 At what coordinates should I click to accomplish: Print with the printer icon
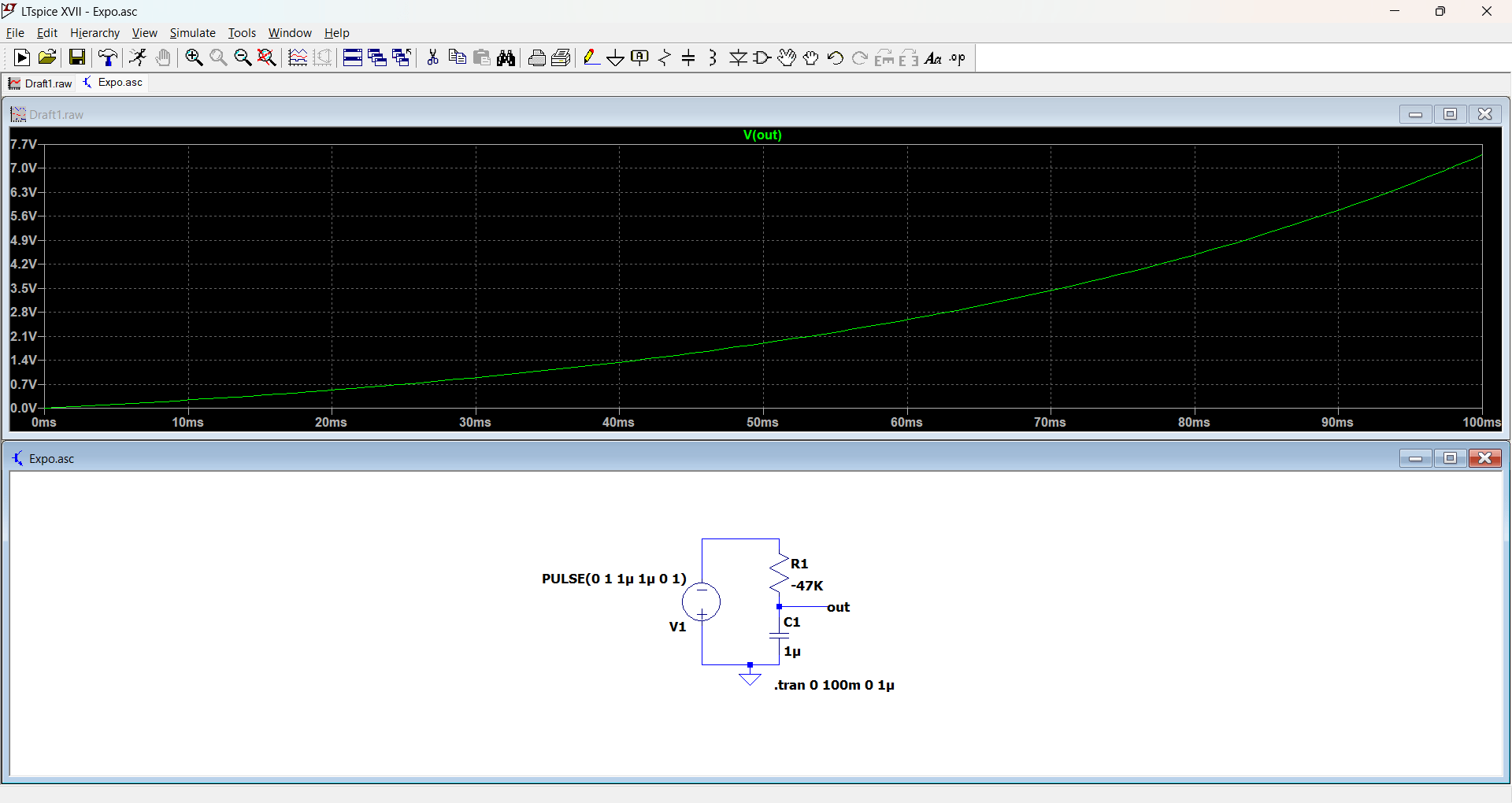pyautogui.click(x=536, y=57)
